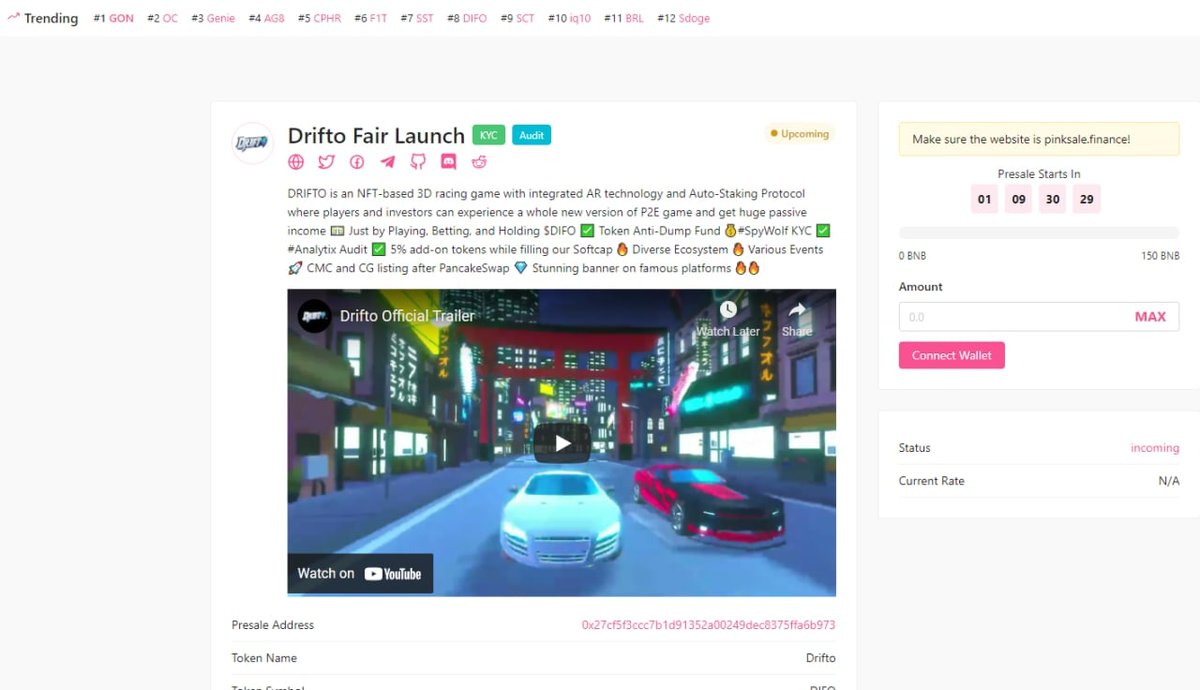Click the DRIFTO project description paragraph

(x=560, y=231)
